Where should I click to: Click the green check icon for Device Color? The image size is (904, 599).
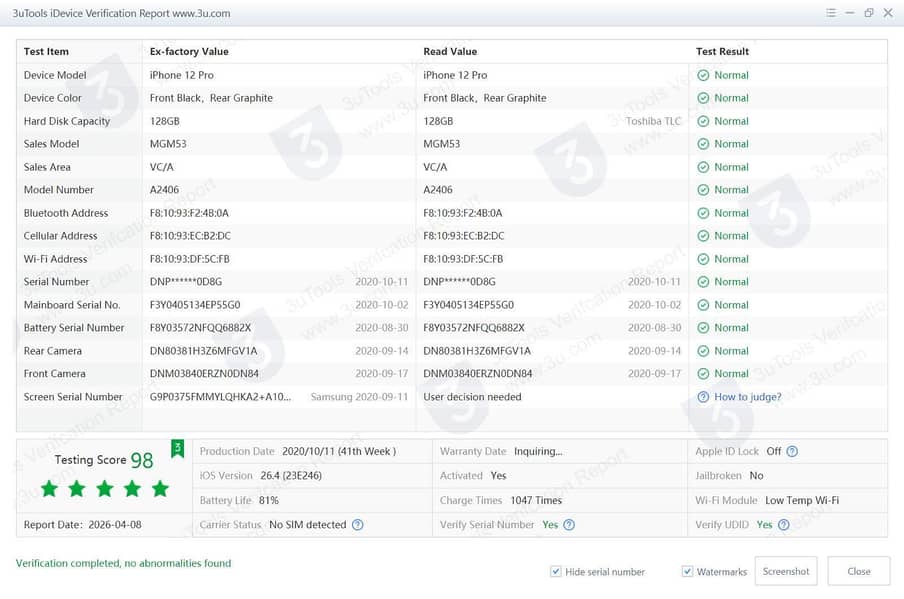(x=703, y=98)
